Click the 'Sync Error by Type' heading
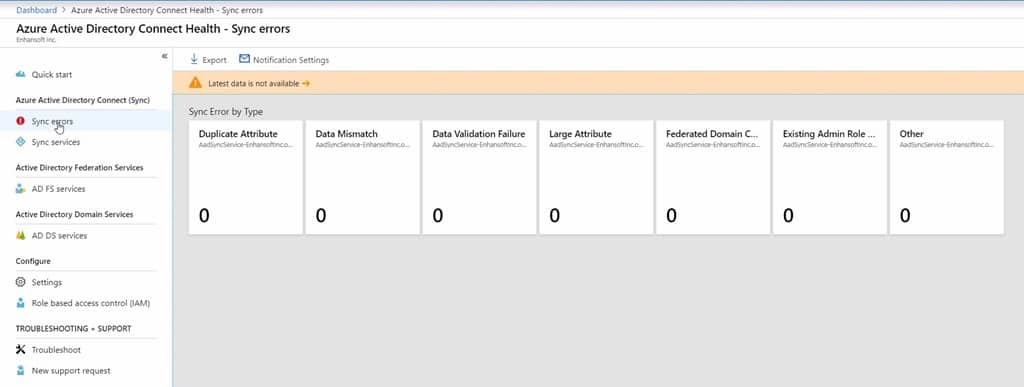 coord(226,112)
